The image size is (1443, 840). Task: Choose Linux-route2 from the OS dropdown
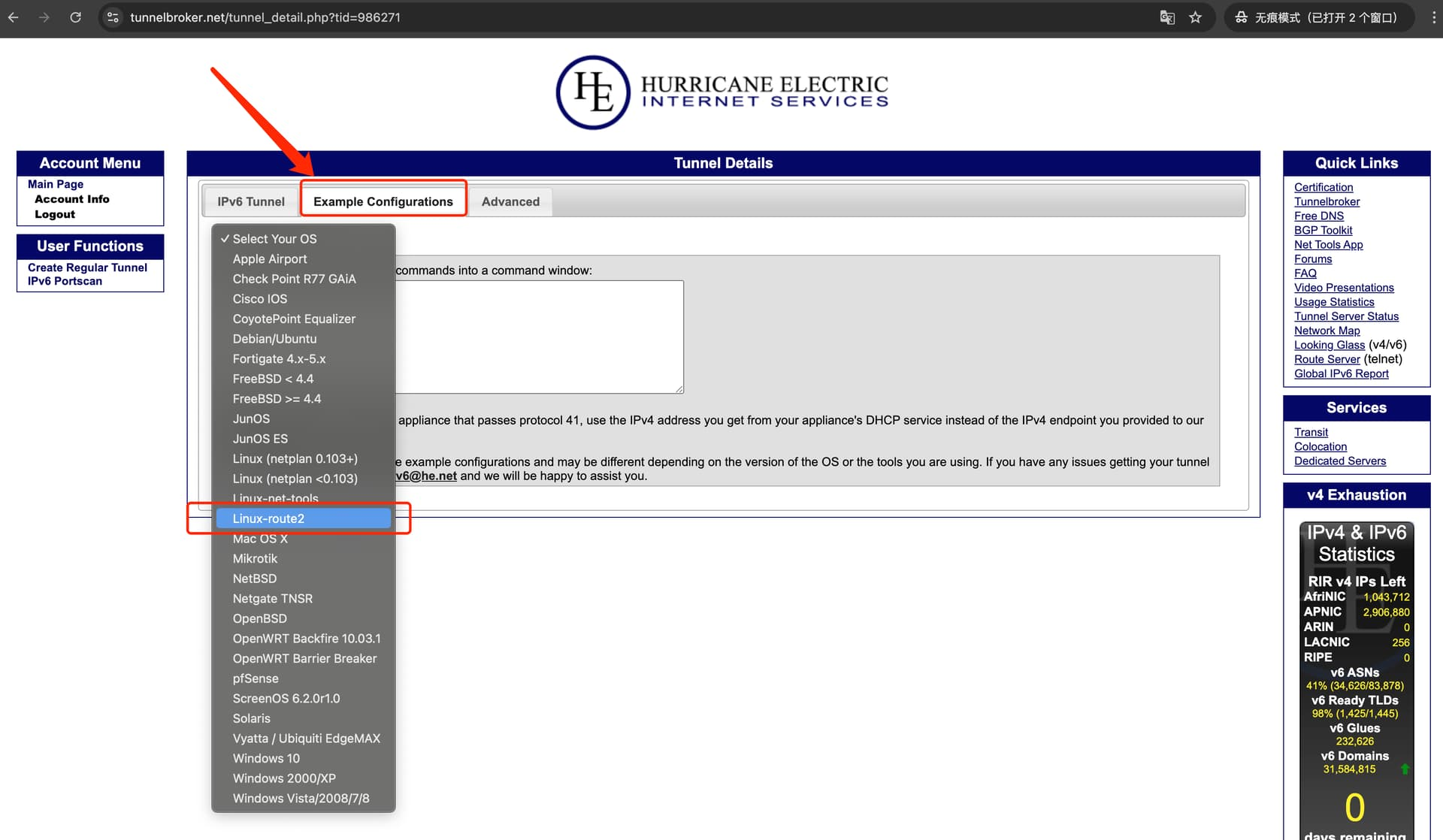click(268, 518)
